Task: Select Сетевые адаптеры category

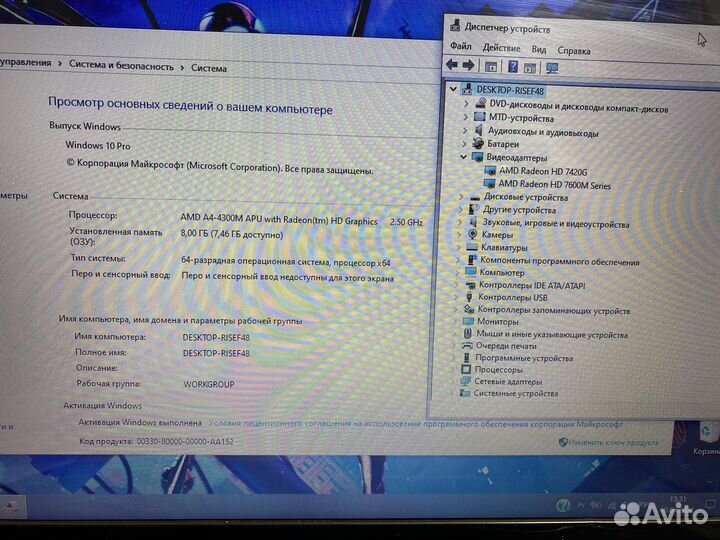Action: (508, 382)
